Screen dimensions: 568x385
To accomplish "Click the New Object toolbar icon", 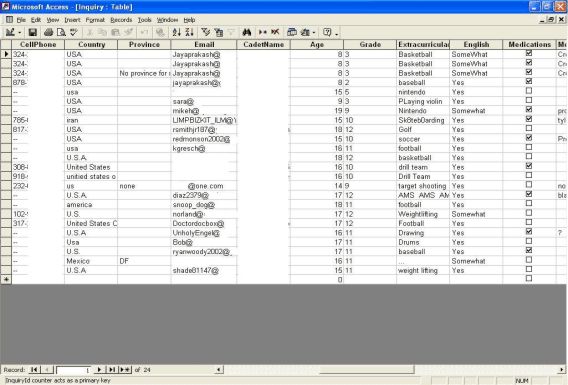I will coord(305,33).
